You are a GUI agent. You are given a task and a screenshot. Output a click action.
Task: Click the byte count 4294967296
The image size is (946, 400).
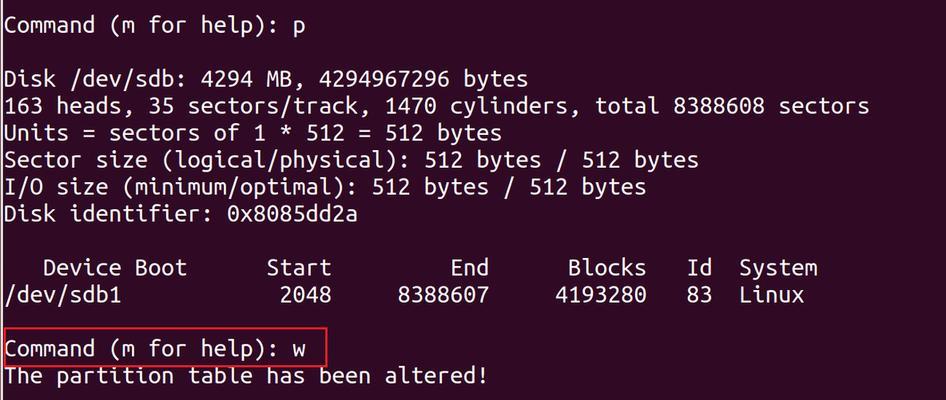[384, 79]
